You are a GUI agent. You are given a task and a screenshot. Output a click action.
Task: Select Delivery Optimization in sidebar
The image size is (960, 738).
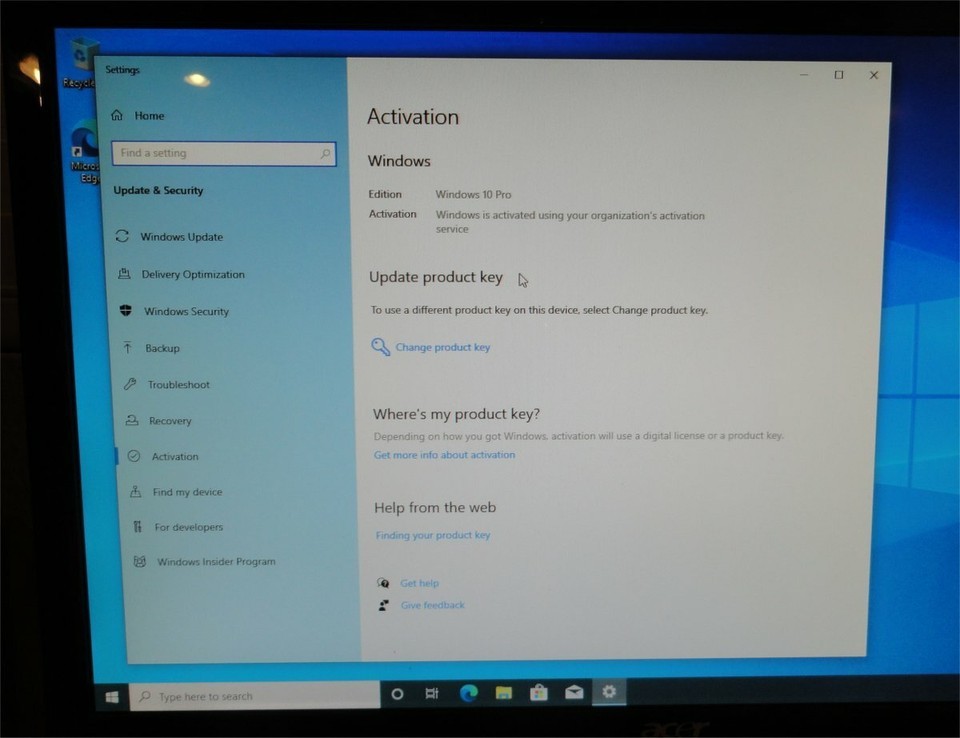192,274
